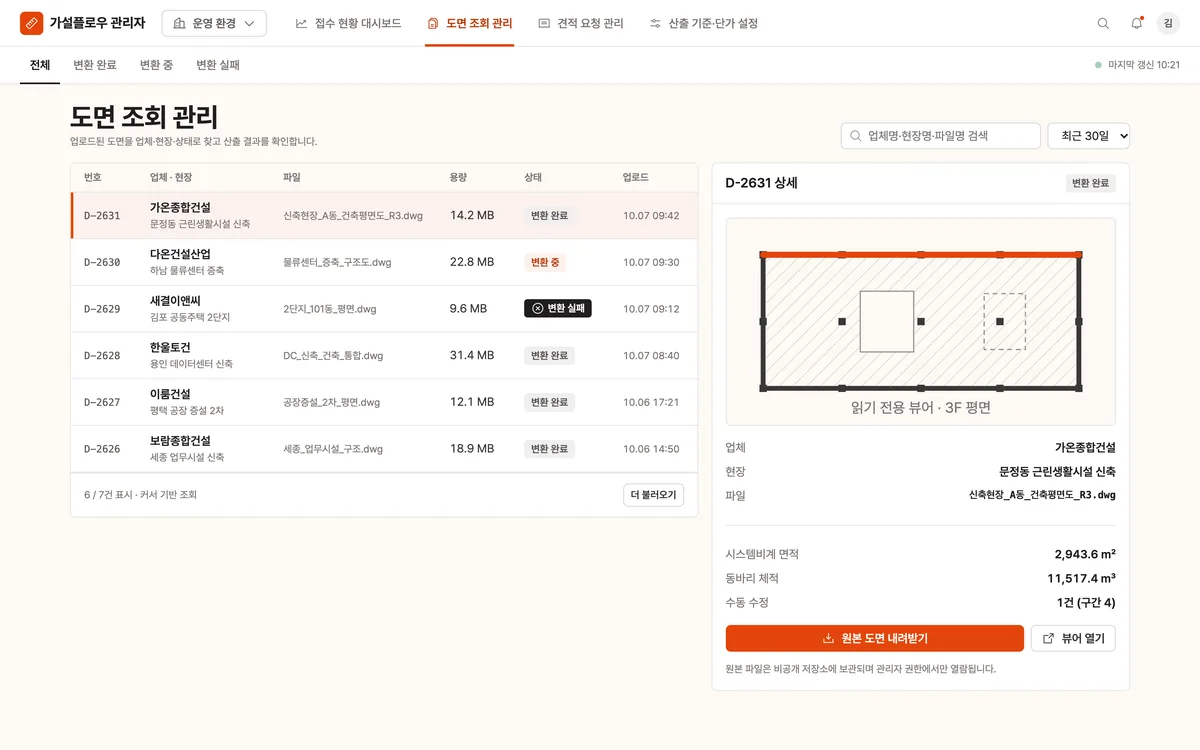
Task: Select the 전체 filter tab
Action: 40,65
